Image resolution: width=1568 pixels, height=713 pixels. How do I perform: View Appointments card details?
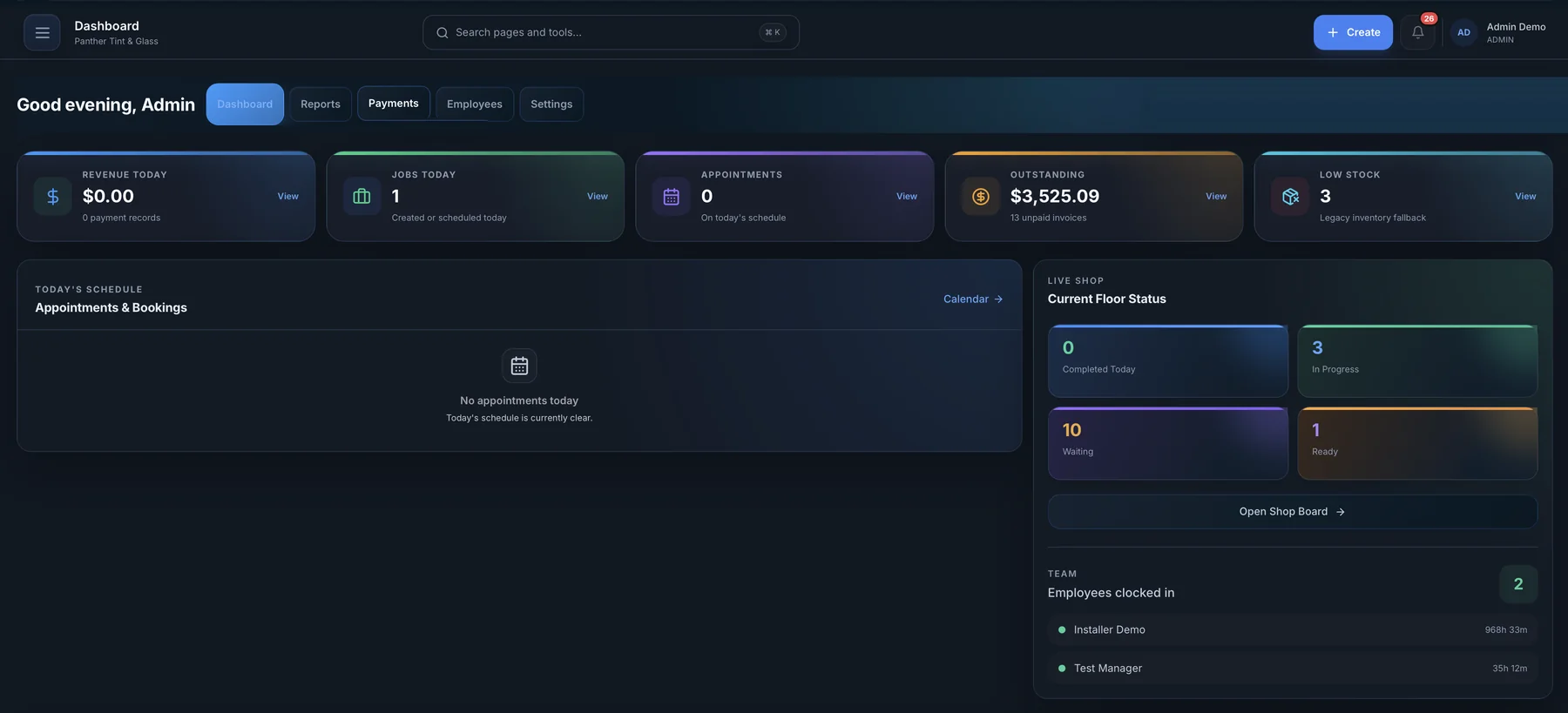click(x=907, y=196)
